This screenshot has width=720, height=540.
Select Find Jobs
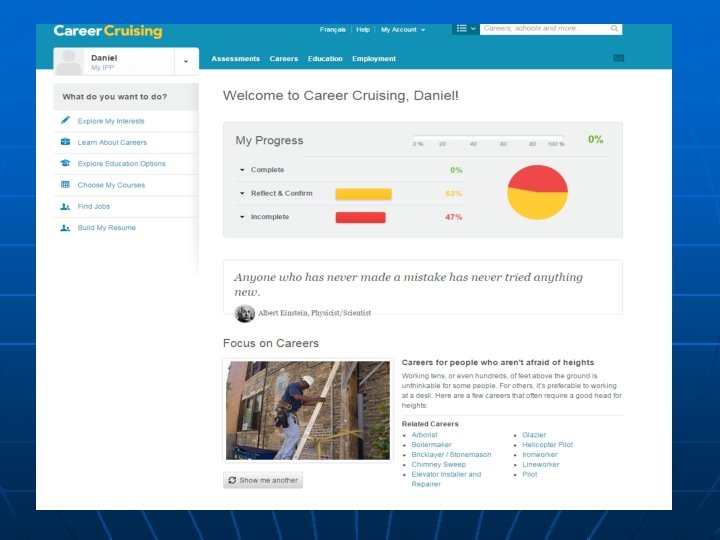[94, 206]
